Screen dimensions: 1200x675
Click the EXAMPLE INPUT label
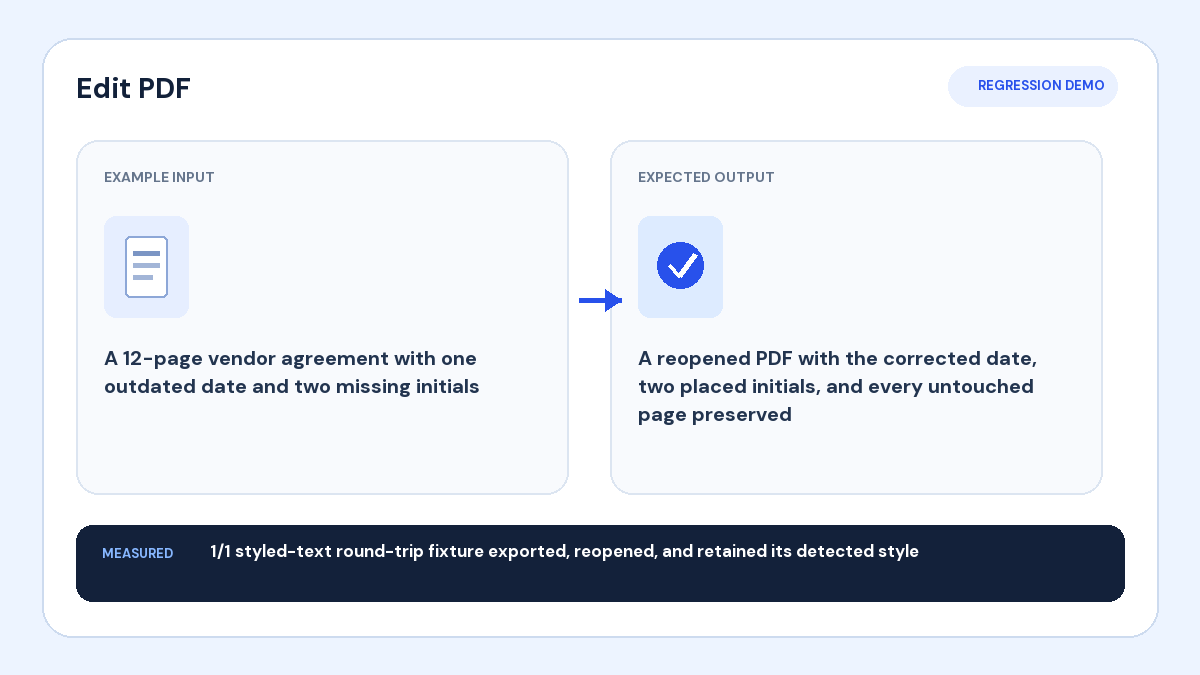(x=159, y=177)
